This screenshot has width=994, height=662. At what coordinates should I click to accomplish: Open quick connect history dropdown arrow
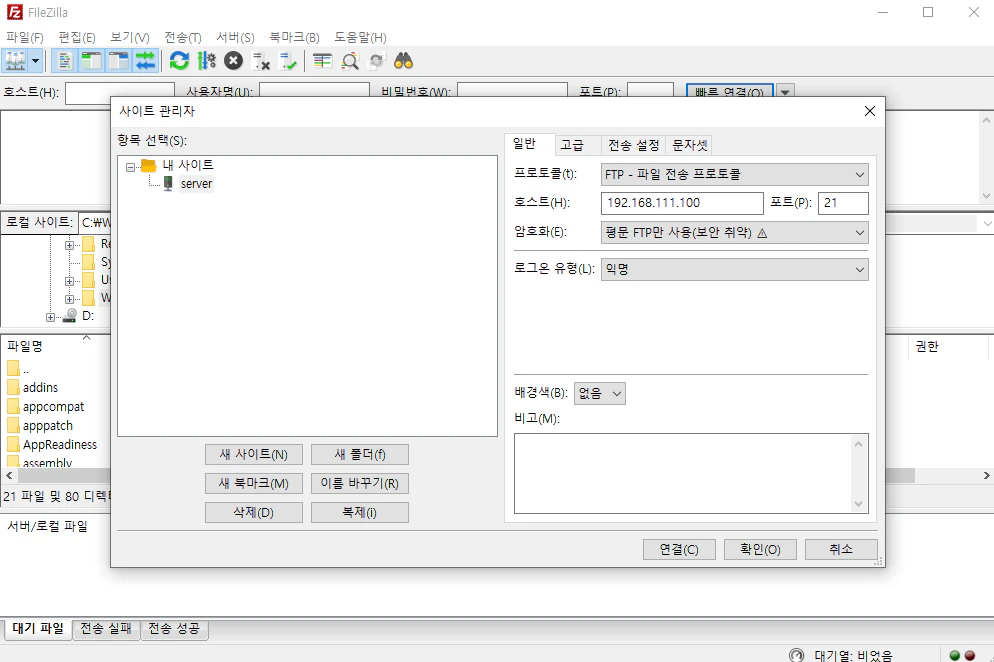pos(785,92)
